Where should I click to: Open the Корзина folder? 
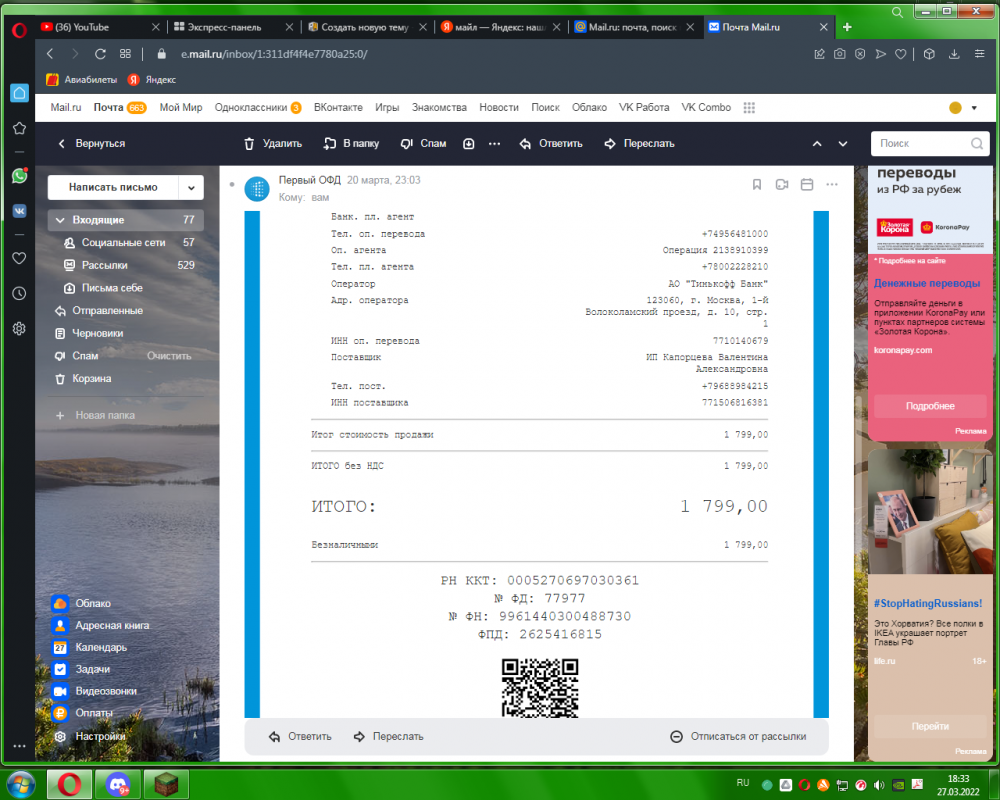tap(126, 378)
